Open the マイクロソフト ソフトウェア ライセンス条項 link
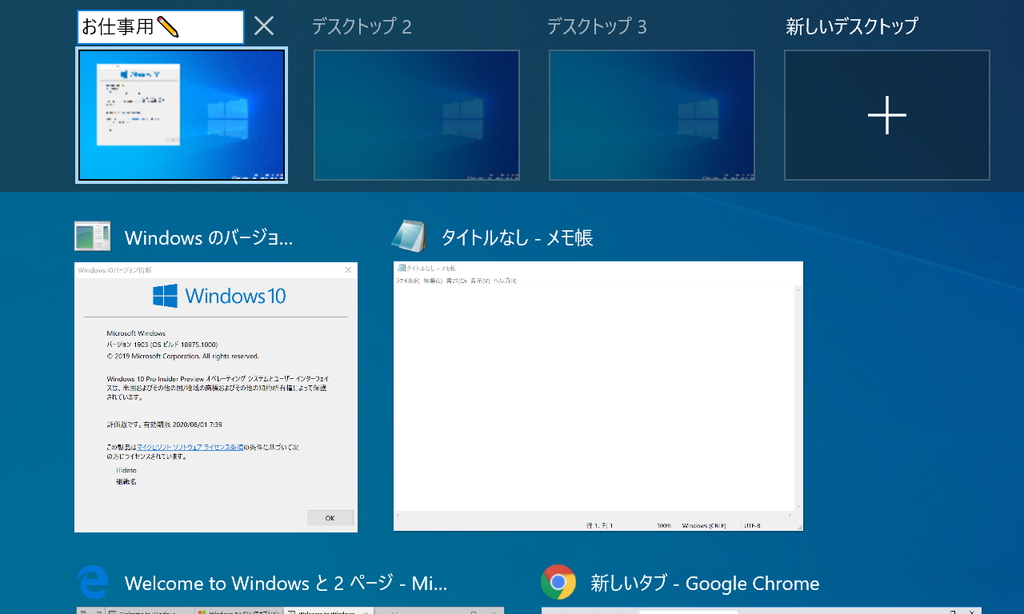Viewport: 1024px width, 614px height. pos(189,446)
